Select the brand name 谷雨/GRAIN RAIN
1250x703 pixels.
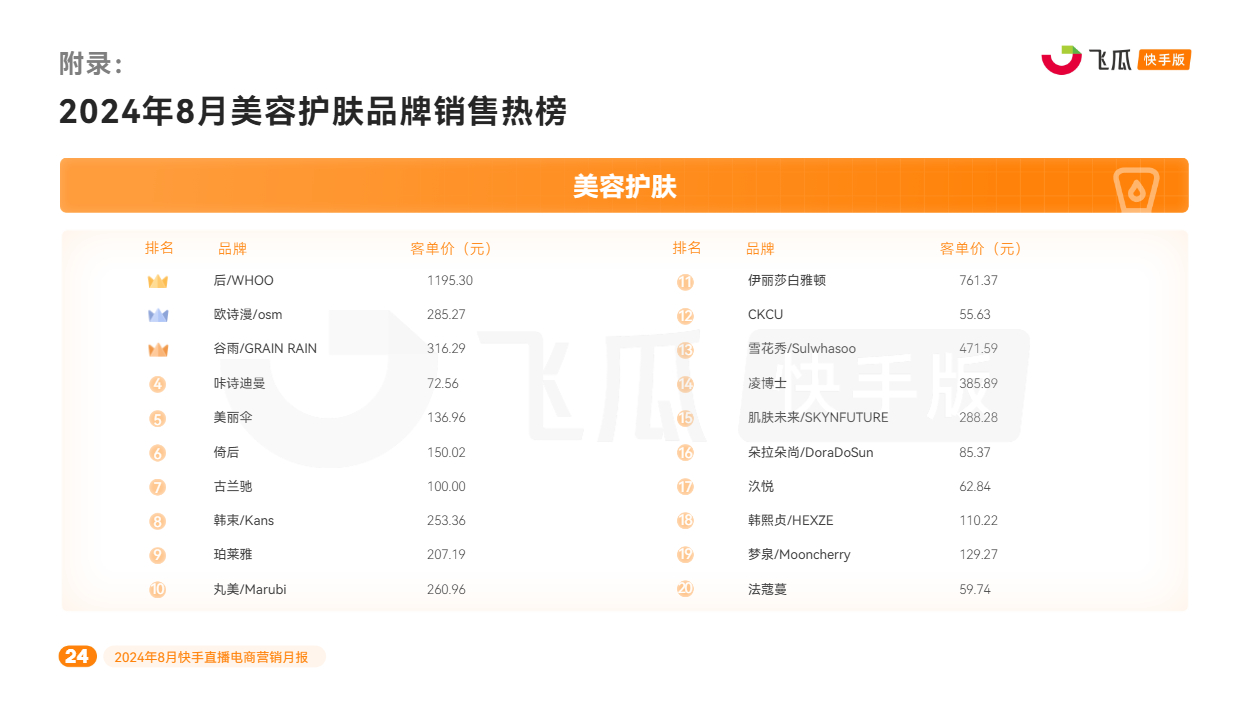265,348
